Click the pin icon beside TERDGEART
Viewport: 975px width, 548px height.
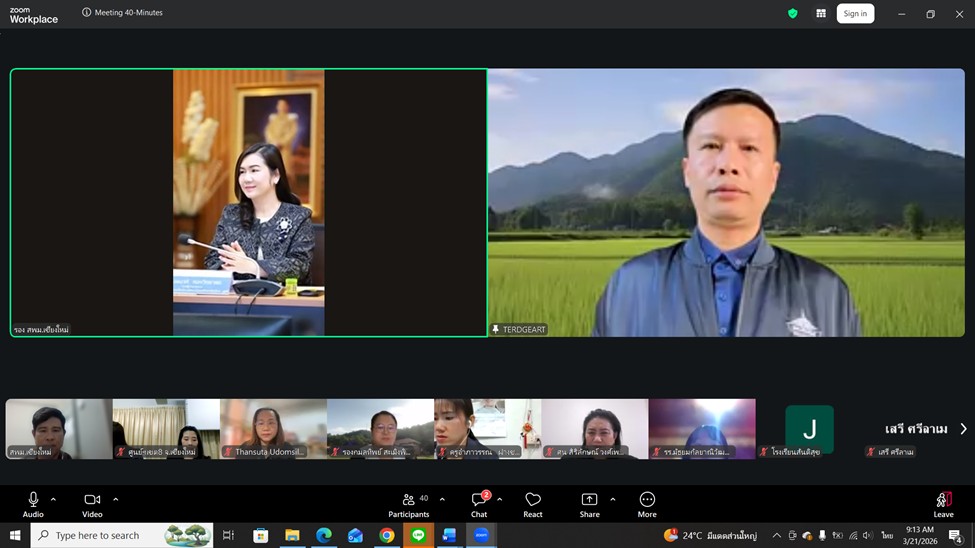(496, 330)
